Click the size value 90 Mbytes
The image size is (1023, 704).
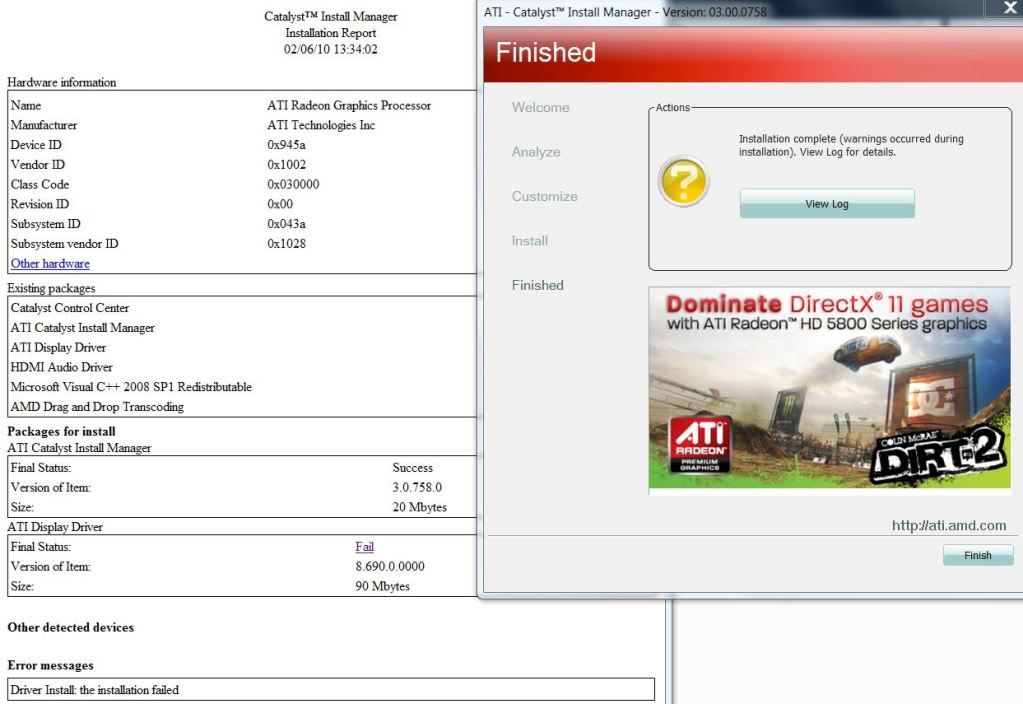382,586
